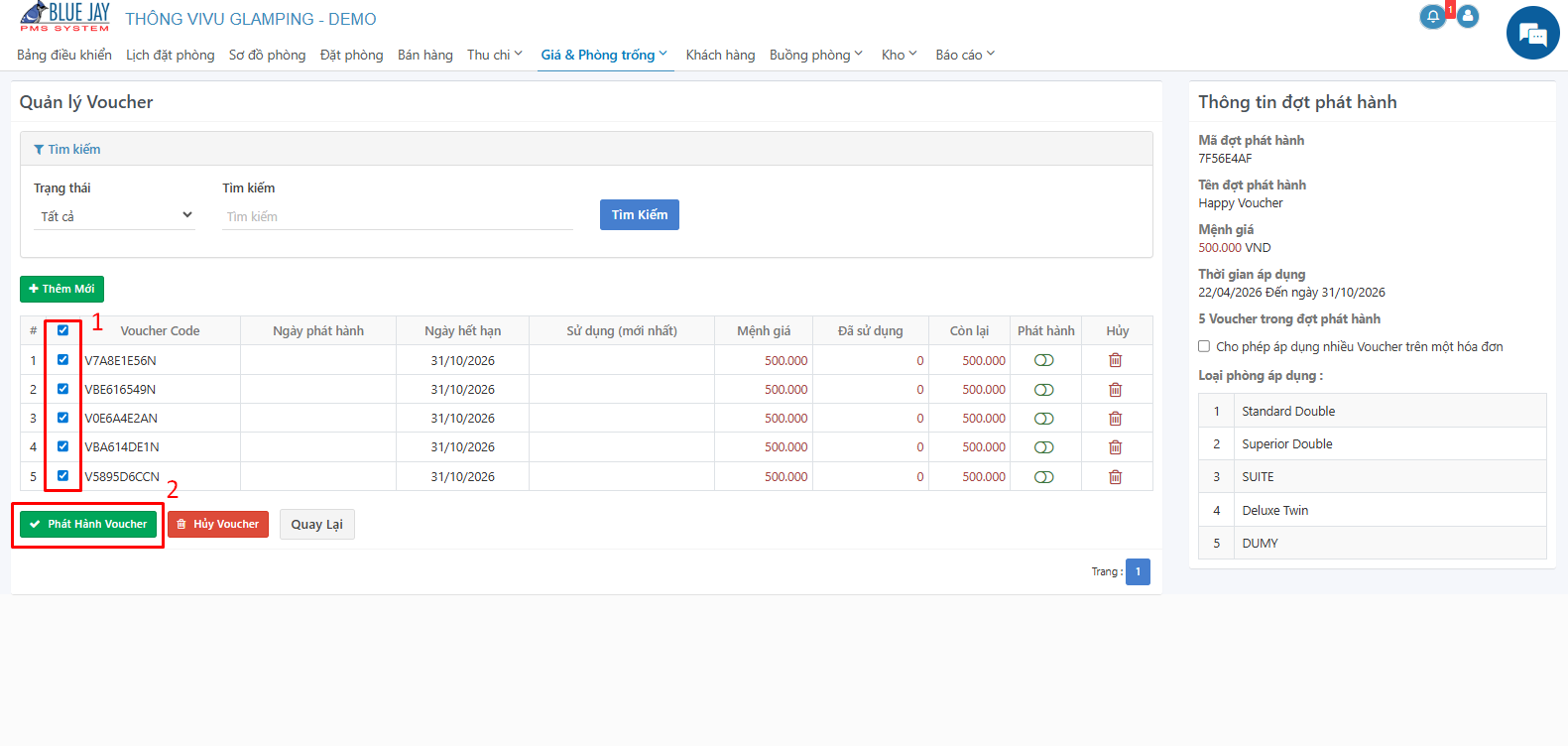The image size is (1568, 746).
Task: Click the Blue Jay PMS logo
Action: [x=65, y=17]
